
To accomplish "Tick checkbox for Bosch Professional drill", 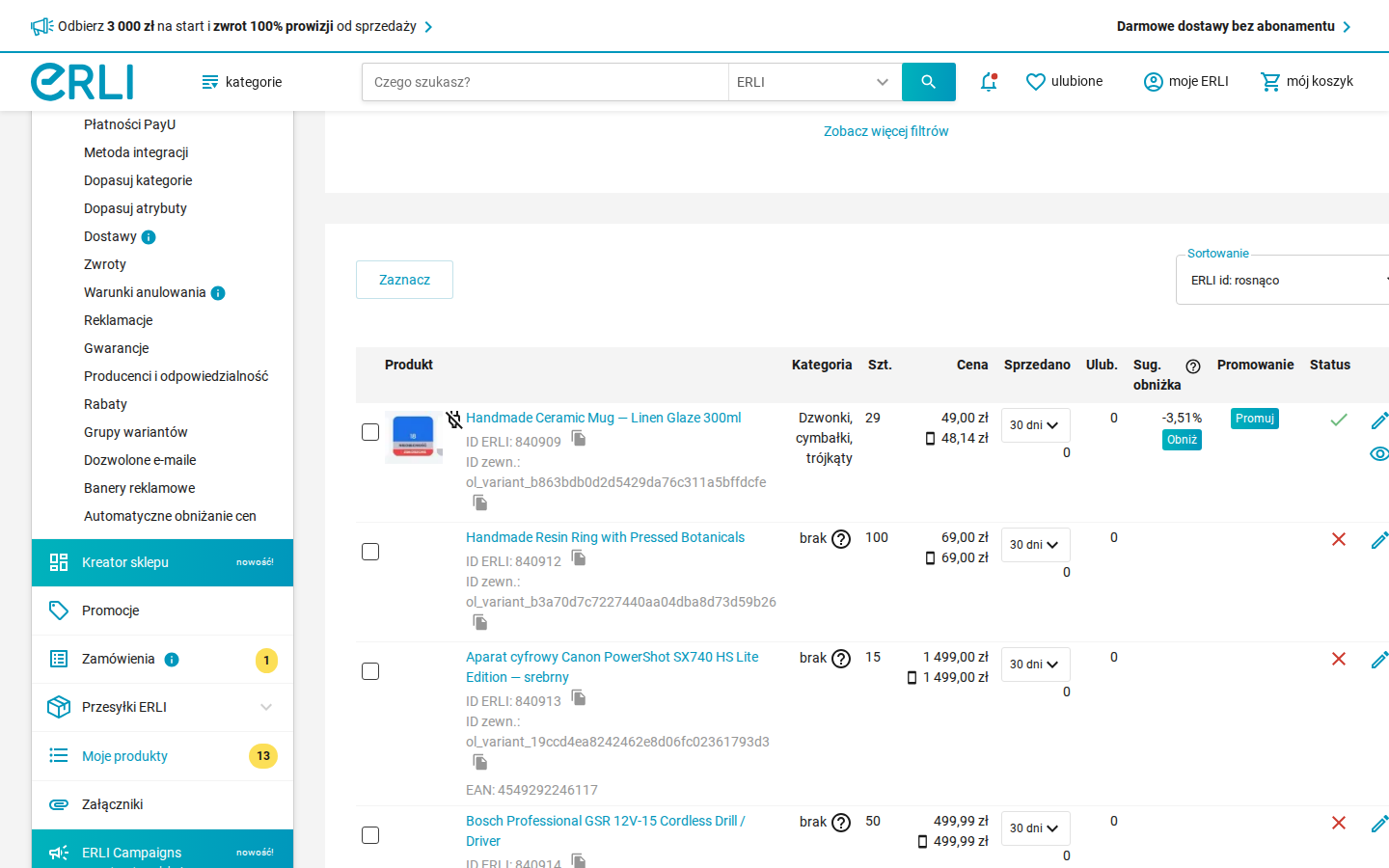I will pos(370,835).
